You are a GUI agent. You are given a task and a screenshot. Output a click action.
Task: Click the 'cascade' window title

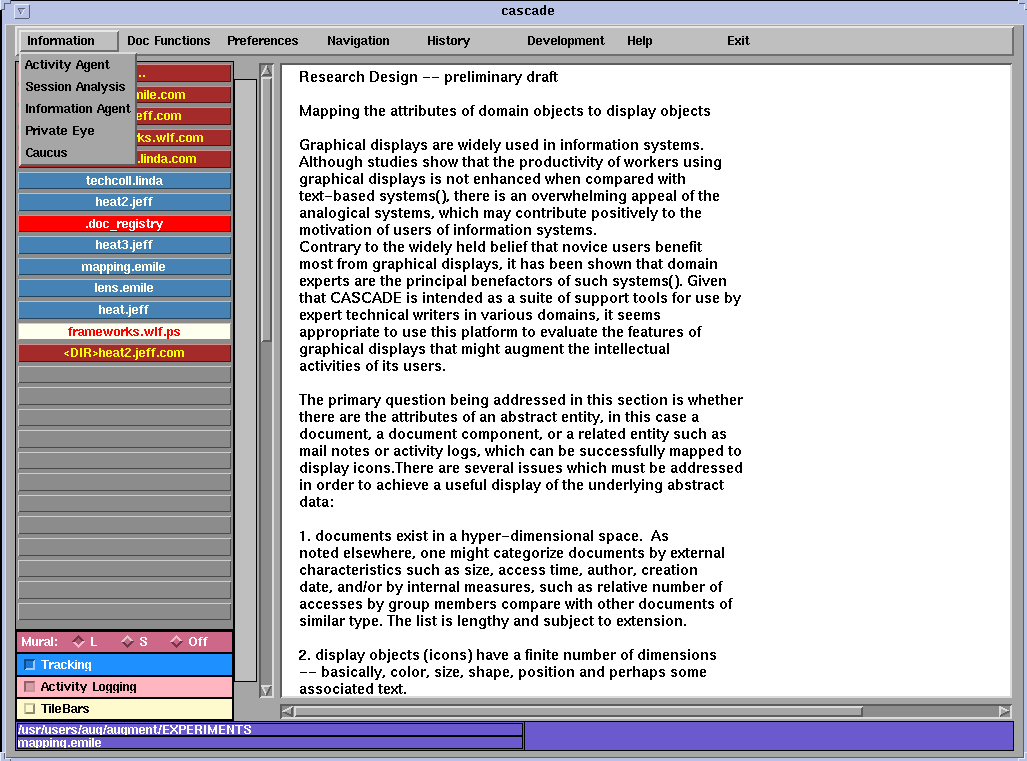tap(528, 10)
